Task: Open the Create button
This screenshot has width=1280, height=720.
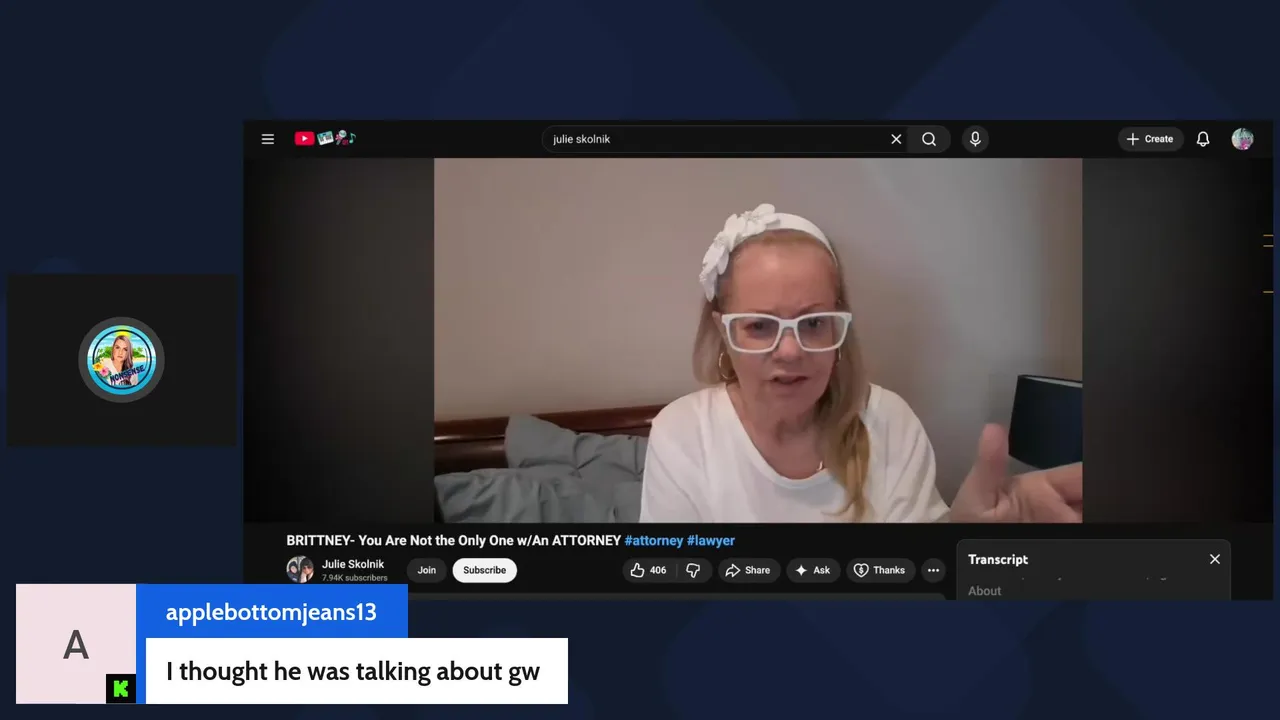Action: (1150, 139)
